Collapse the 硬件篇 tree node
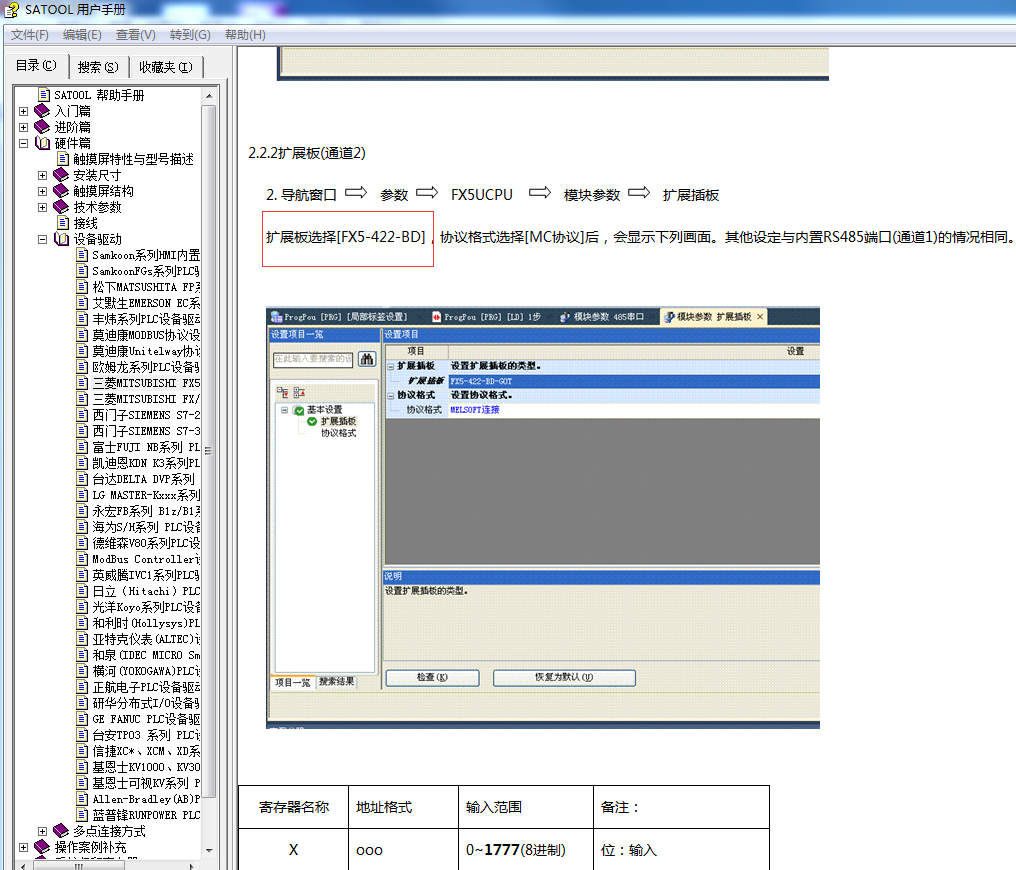Image resolution: width=1016 pixels, height=870 pixels. coord(23,143)
